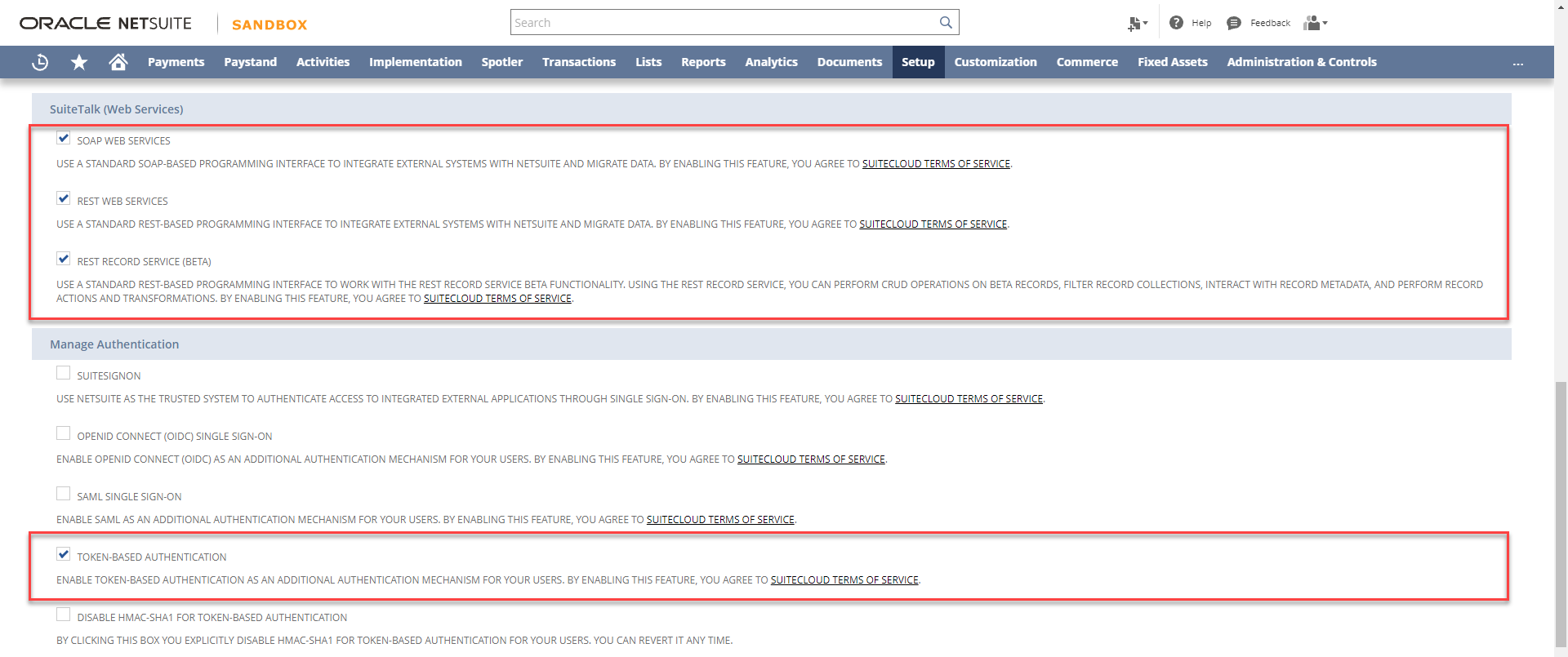Open Administration & Controls menu
This screenshot has width=1568, height=657.
coord(1302,62)
